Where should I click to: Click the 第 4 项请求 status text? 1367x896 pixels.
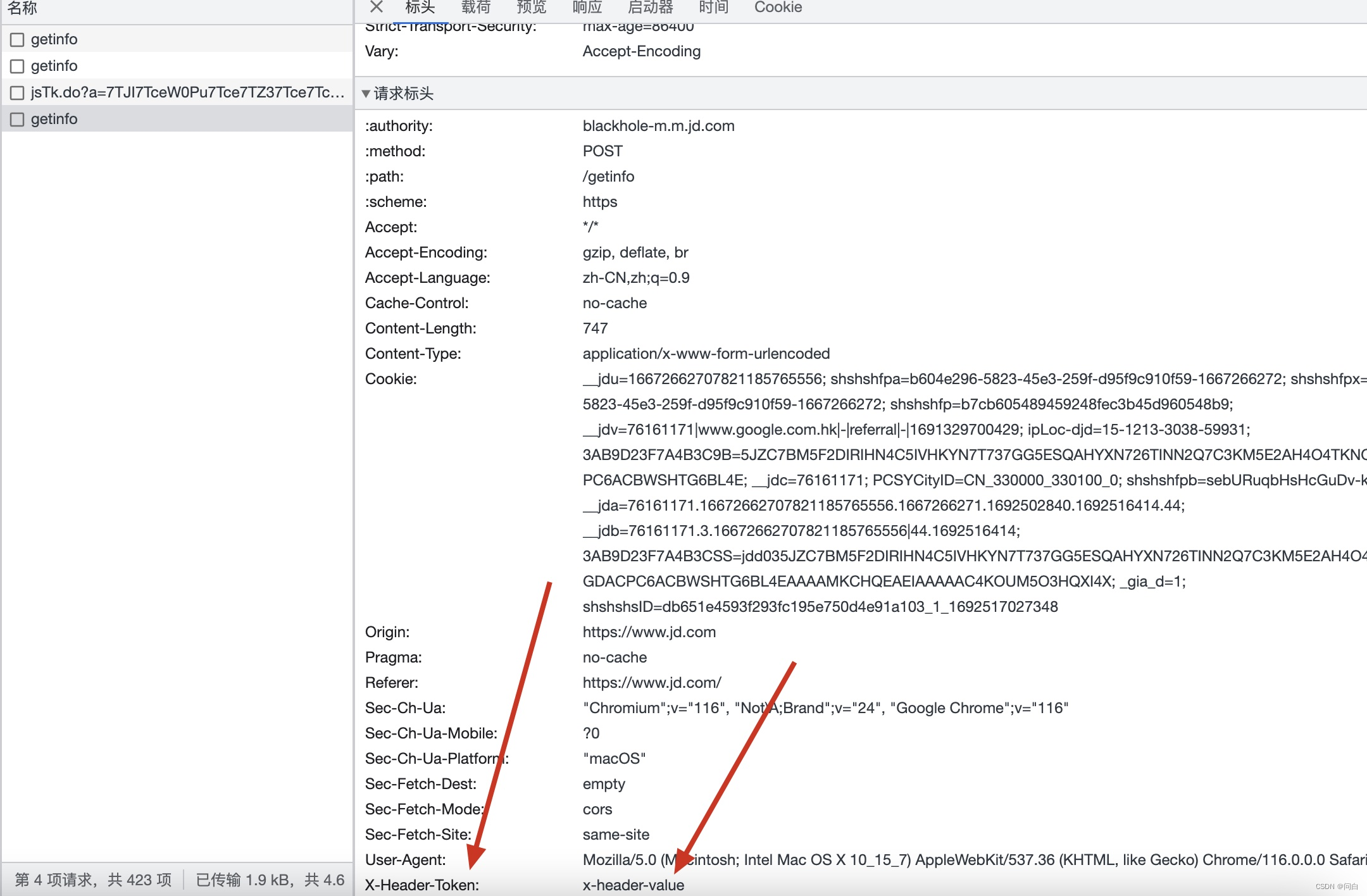point(93,880)
